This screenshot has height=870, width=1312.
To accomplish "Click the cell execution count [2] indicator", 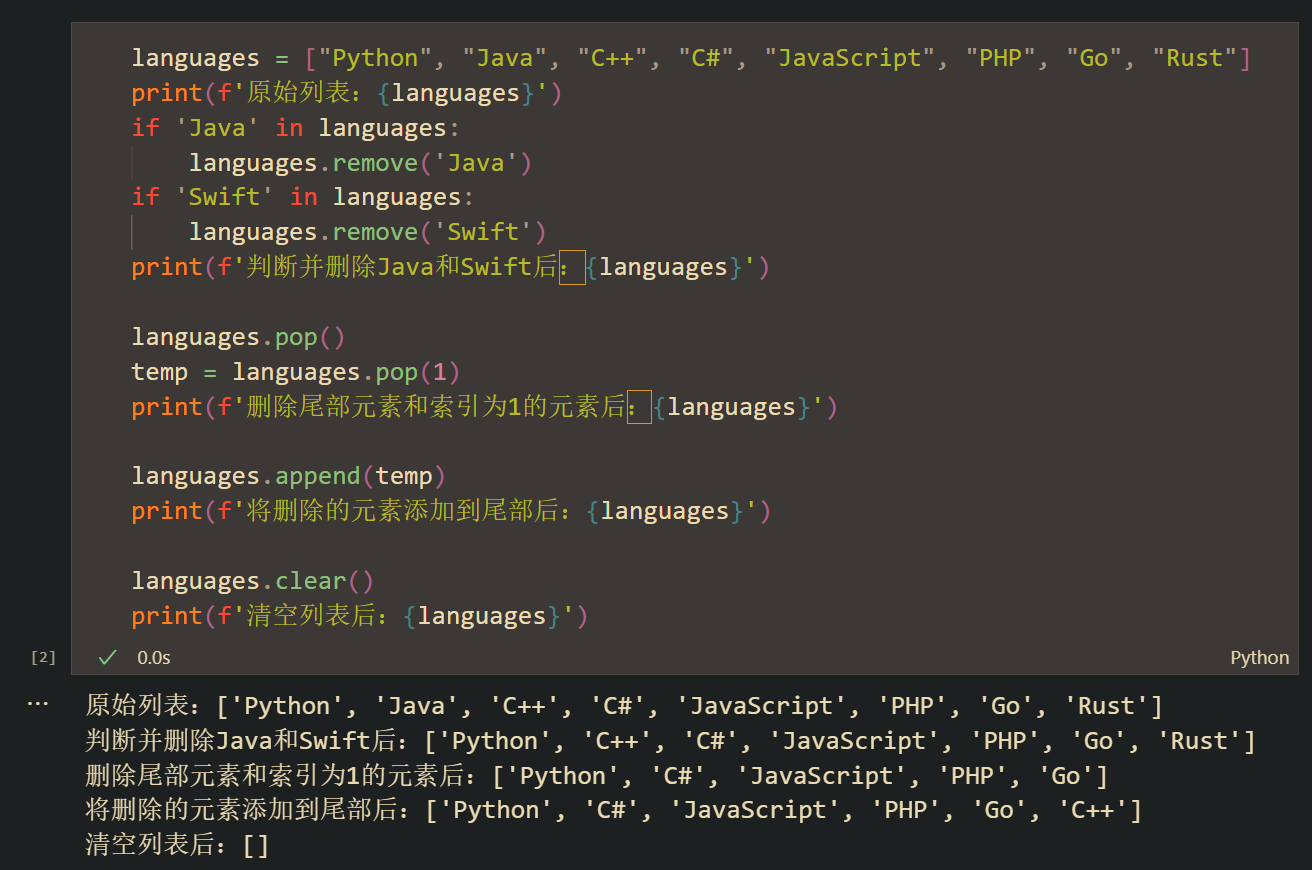I will (x=41, y=657).
